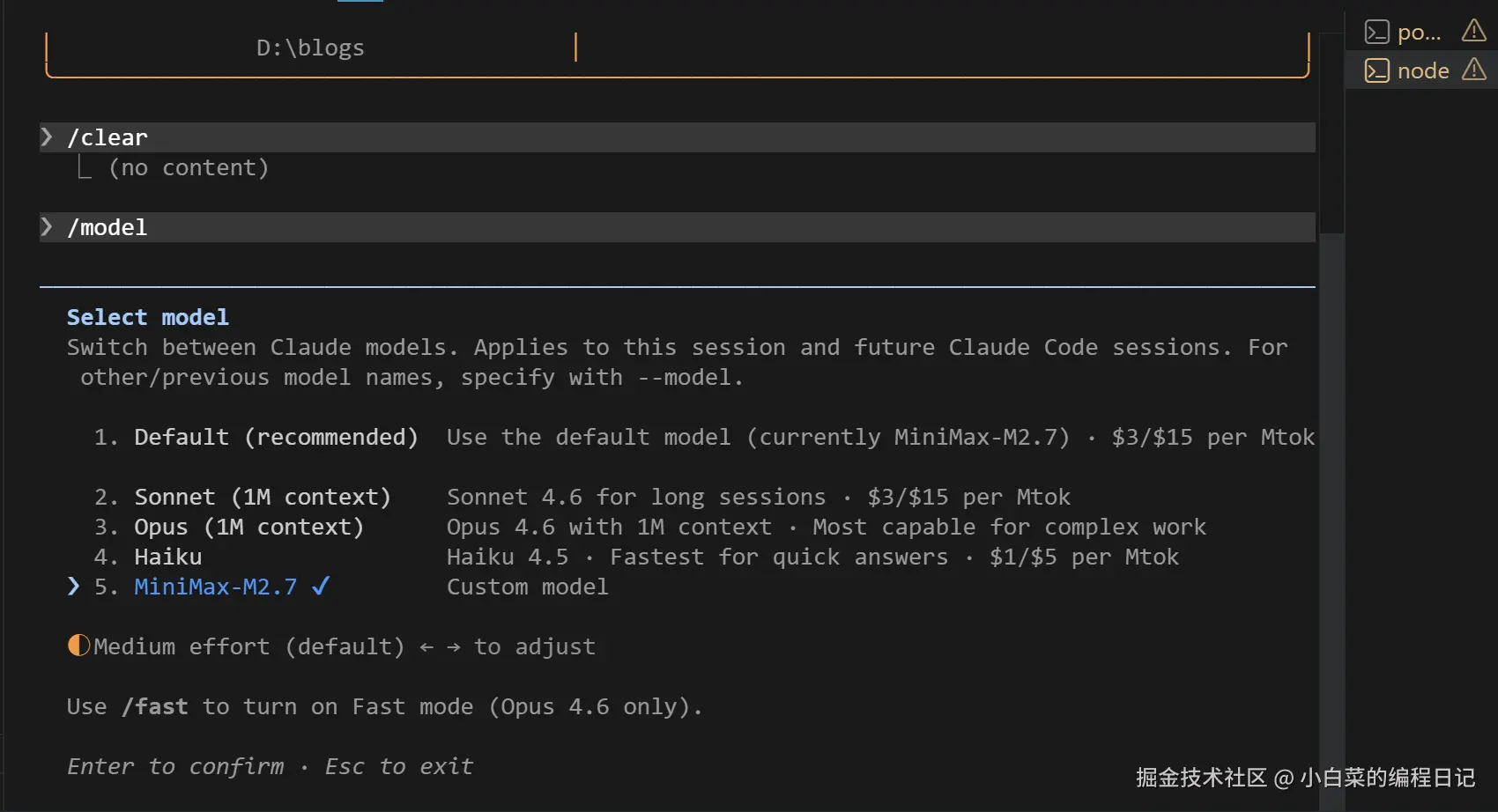The image size is (1498, 812).
Task: Select the Haiku model option
Action: 167,557
